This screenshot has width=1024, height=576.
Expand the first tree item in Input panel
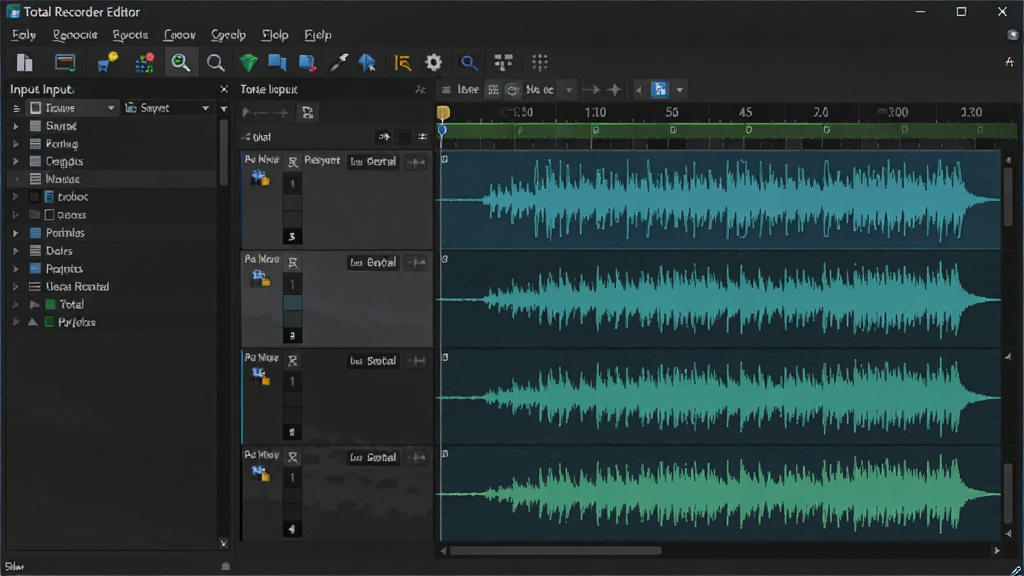[16, 126]
